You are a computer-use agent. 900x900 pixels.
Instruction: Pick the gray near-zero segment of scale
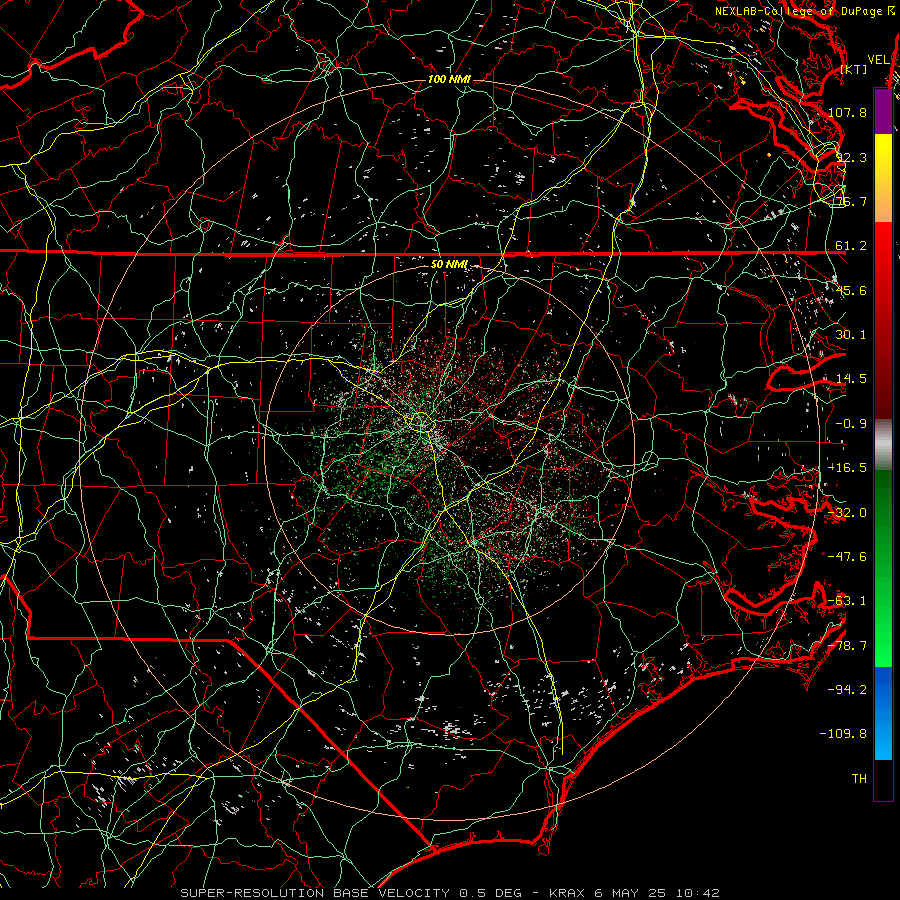pos(883,445)
